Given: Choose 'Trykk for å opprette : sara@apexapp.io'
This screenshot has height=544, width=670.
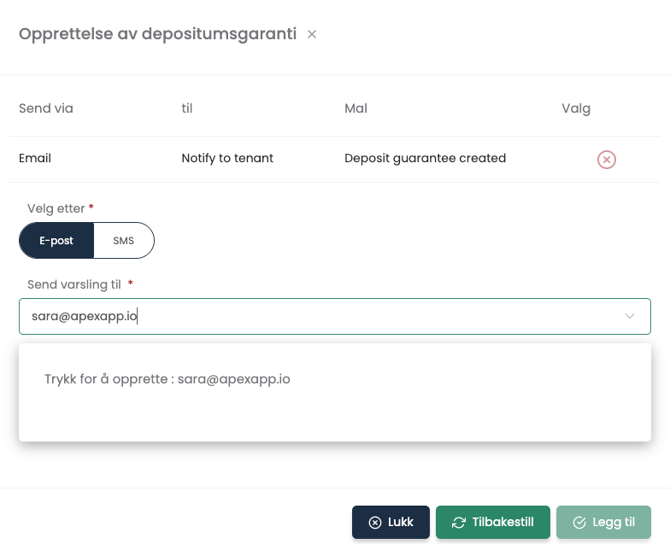Looking at the screenshot, I should (167, 380).
